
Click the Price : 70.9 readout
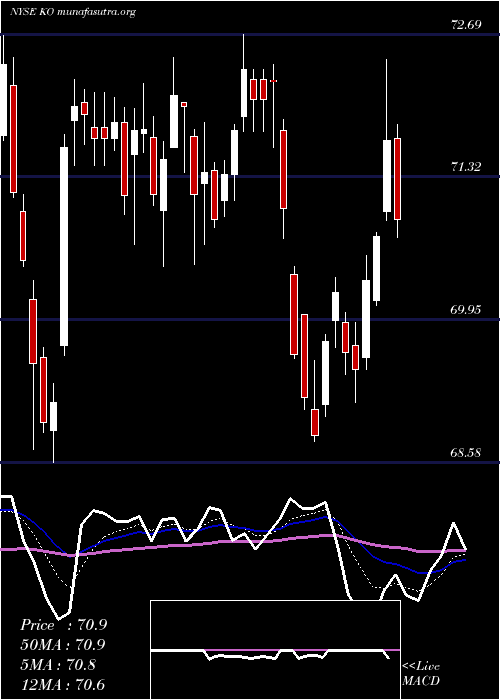(x=63, y=625)
